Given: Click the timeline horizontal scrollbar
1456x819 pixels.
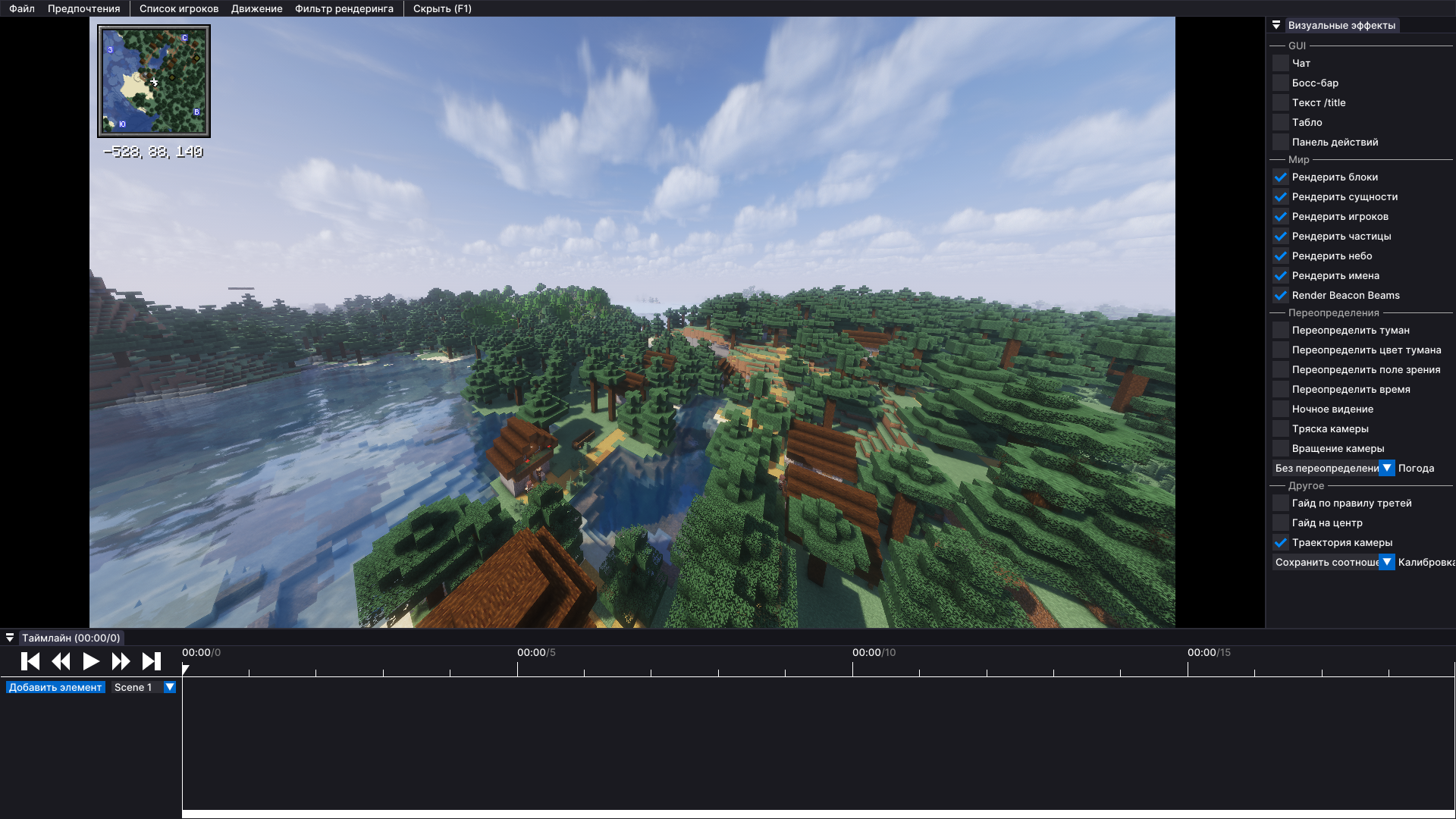Looking at the screenshot, I should pyautogui.click(x=818, y=814).
